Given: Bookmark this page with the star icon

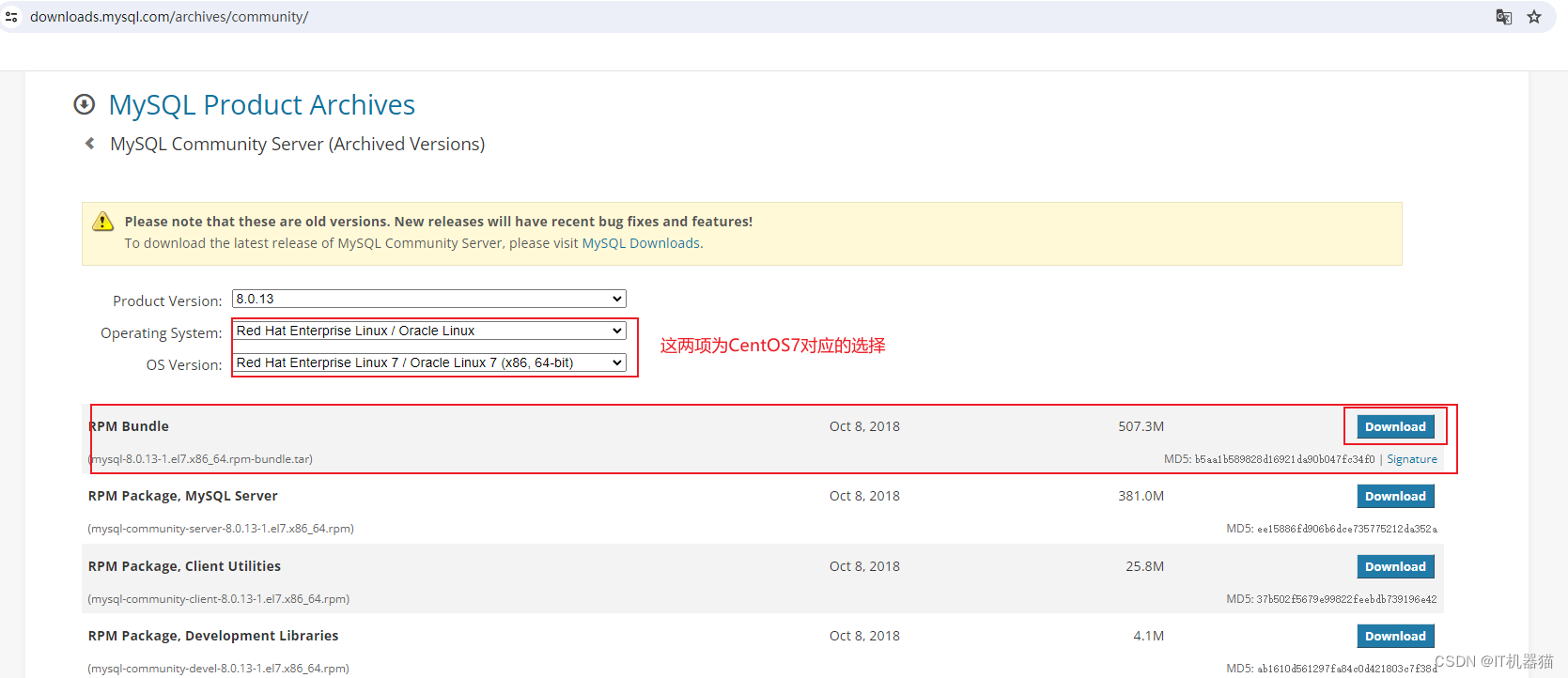Looking at the screenshot, I should pos(1534,17).
